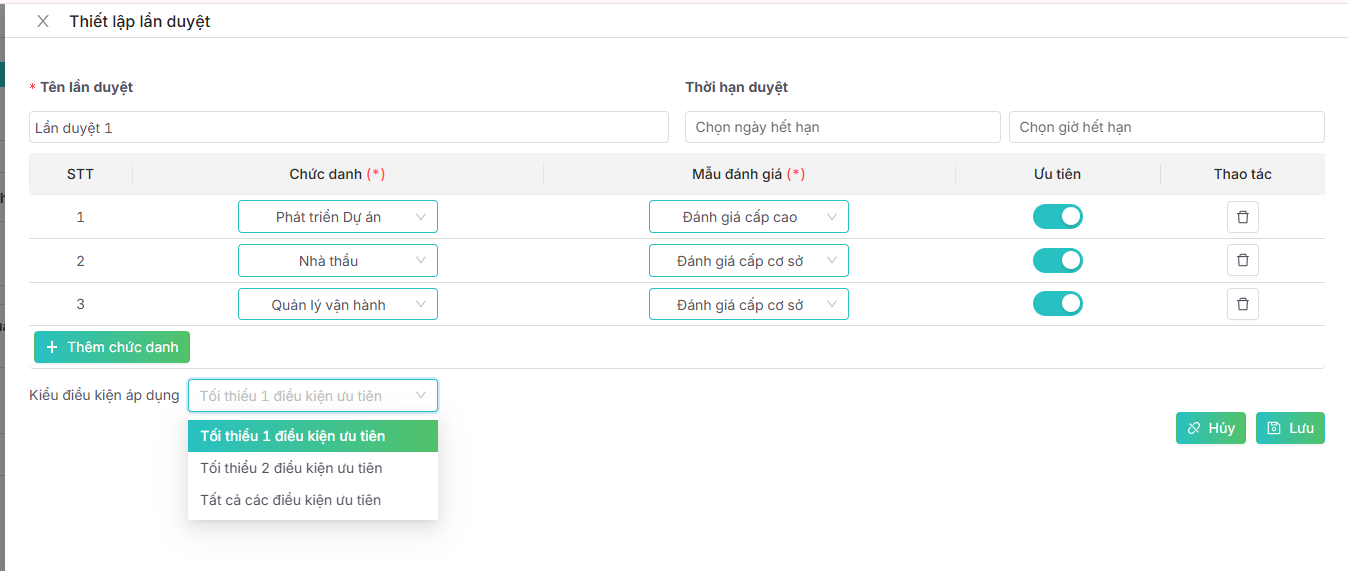Expand the Nhà thầu position dropdown
The image size is (1348, 571).
tap(337, 261)
